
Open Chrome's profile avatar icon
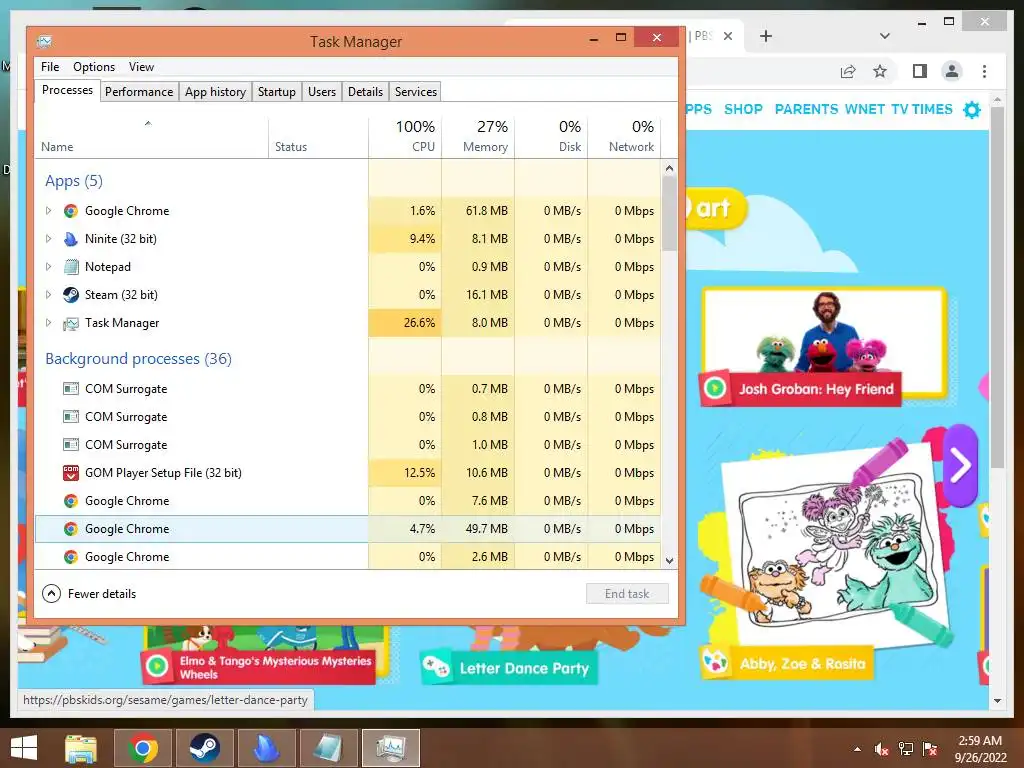click(x=952, y=71)
